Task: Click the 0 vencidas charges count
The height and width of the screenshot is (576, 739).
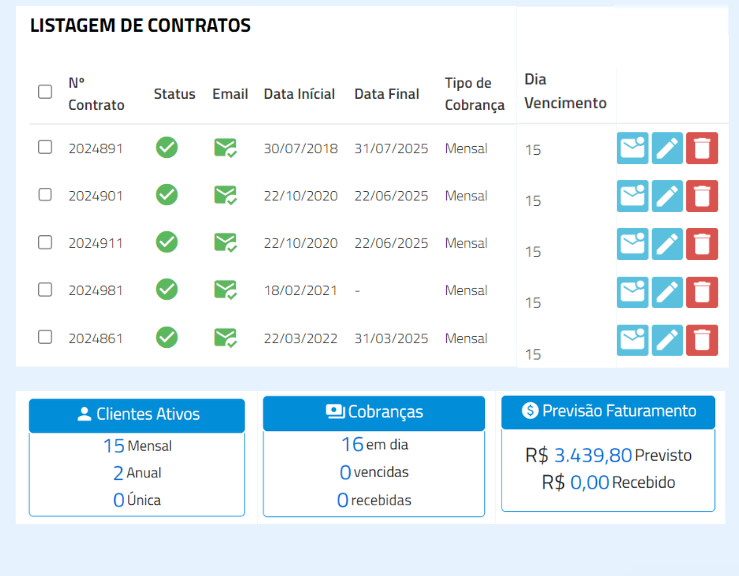Action: (374, 472)
